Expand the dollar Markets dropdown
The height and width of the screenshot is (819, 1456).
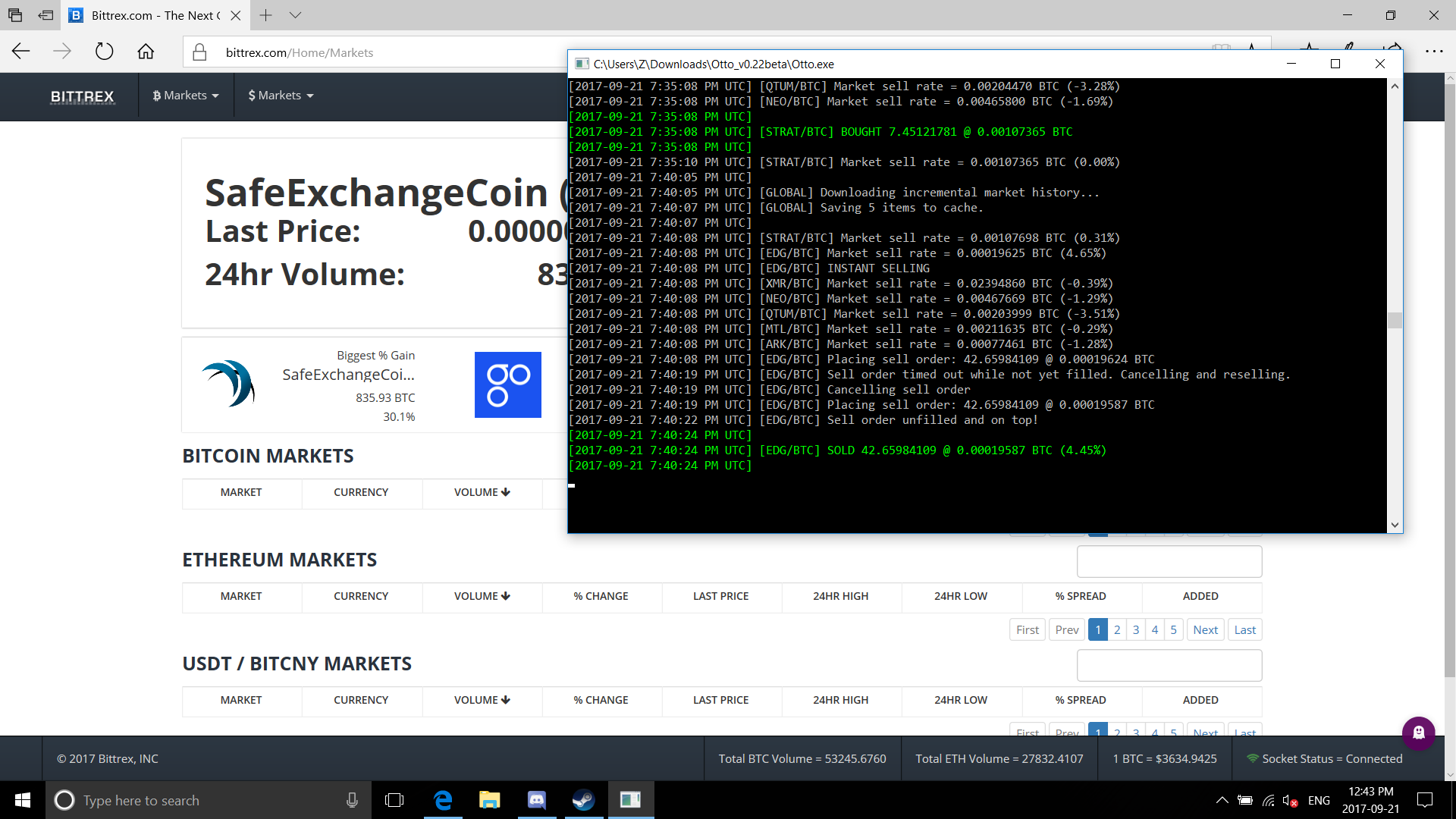pos(281,96)
